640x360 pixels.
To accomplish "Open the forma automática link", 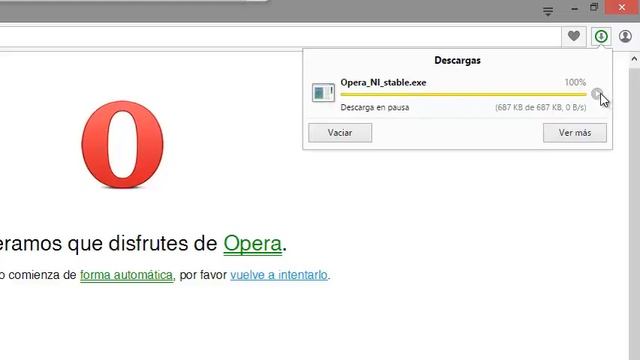I will [x=127, y=275].
